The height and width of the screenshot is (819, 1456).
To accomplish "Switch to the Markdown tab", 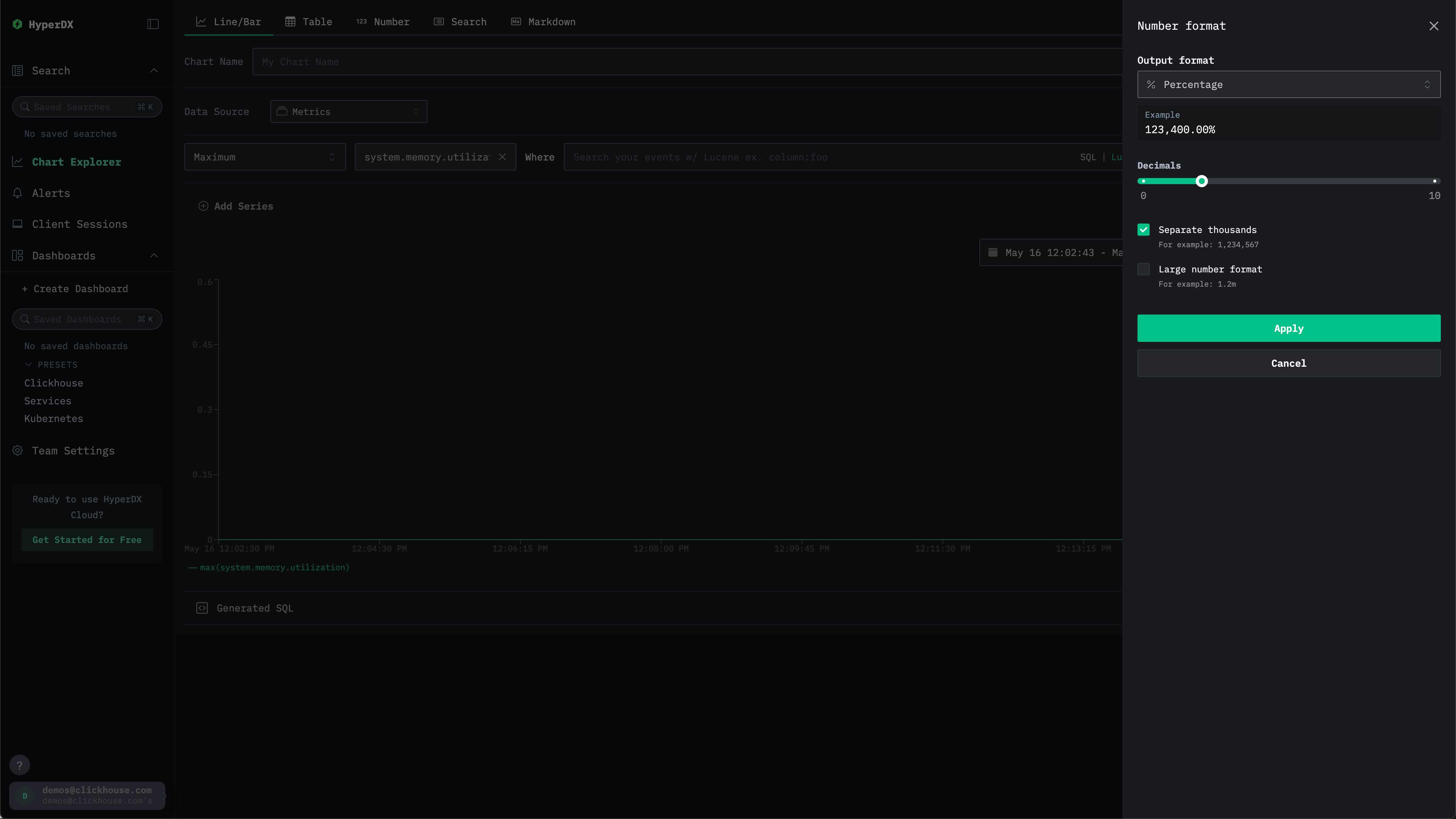I will [x=543, y=22].
